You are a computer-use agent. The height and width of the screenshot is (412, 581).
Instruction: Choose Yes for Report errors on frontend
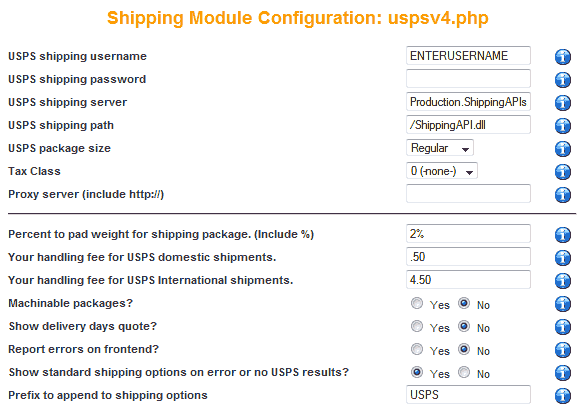(x=417, y=349)
